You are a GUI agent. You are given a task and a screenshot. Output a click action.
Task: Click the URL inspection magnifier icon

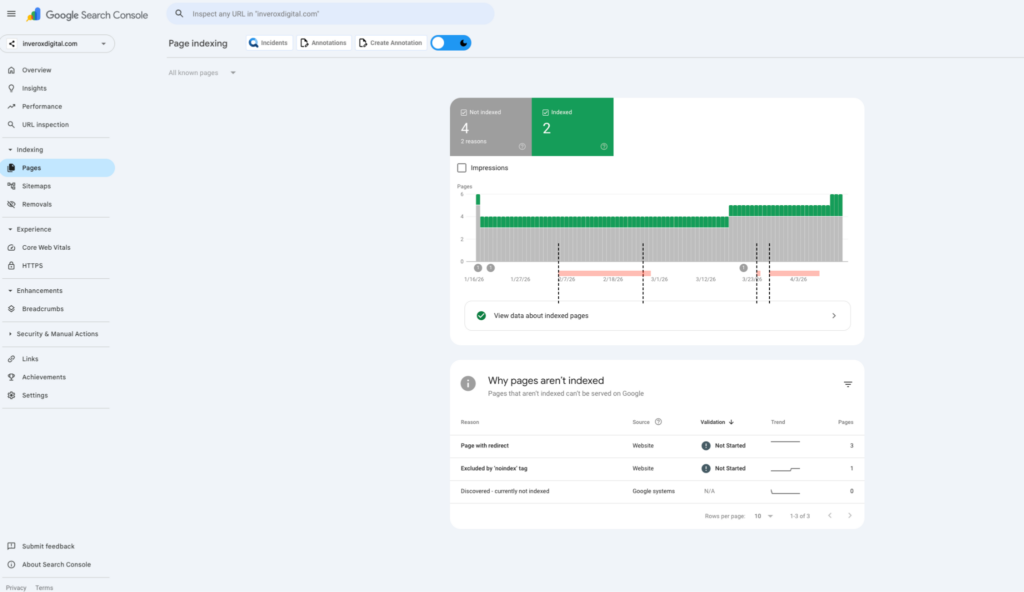click(11, 125)
